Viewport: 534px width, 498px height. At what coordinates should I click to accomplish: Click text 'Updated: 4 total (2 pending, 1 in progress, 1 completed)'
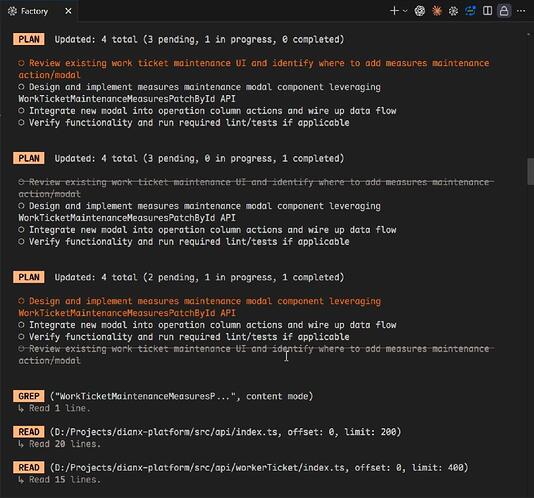click(199, 277)
